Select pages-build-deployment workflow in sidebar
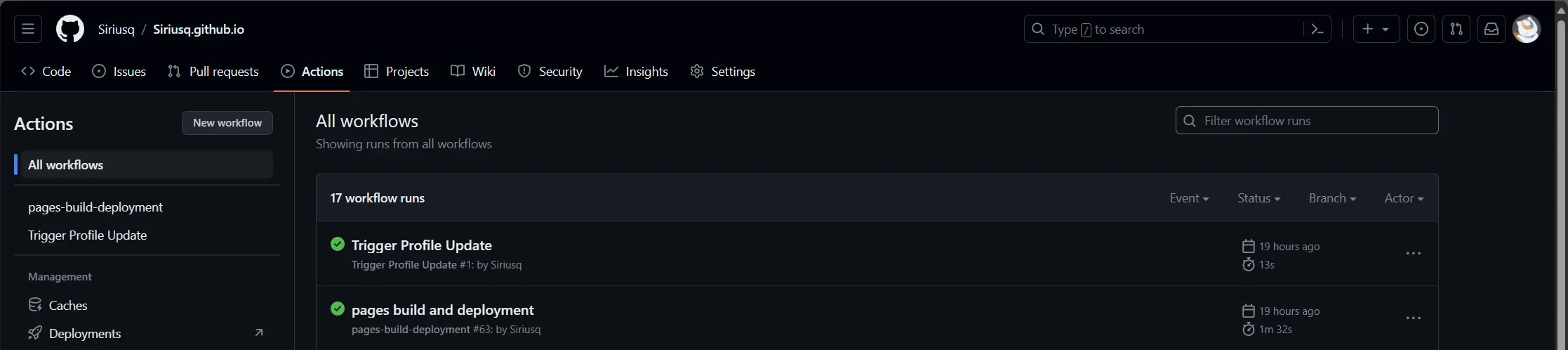 (95, 207)
